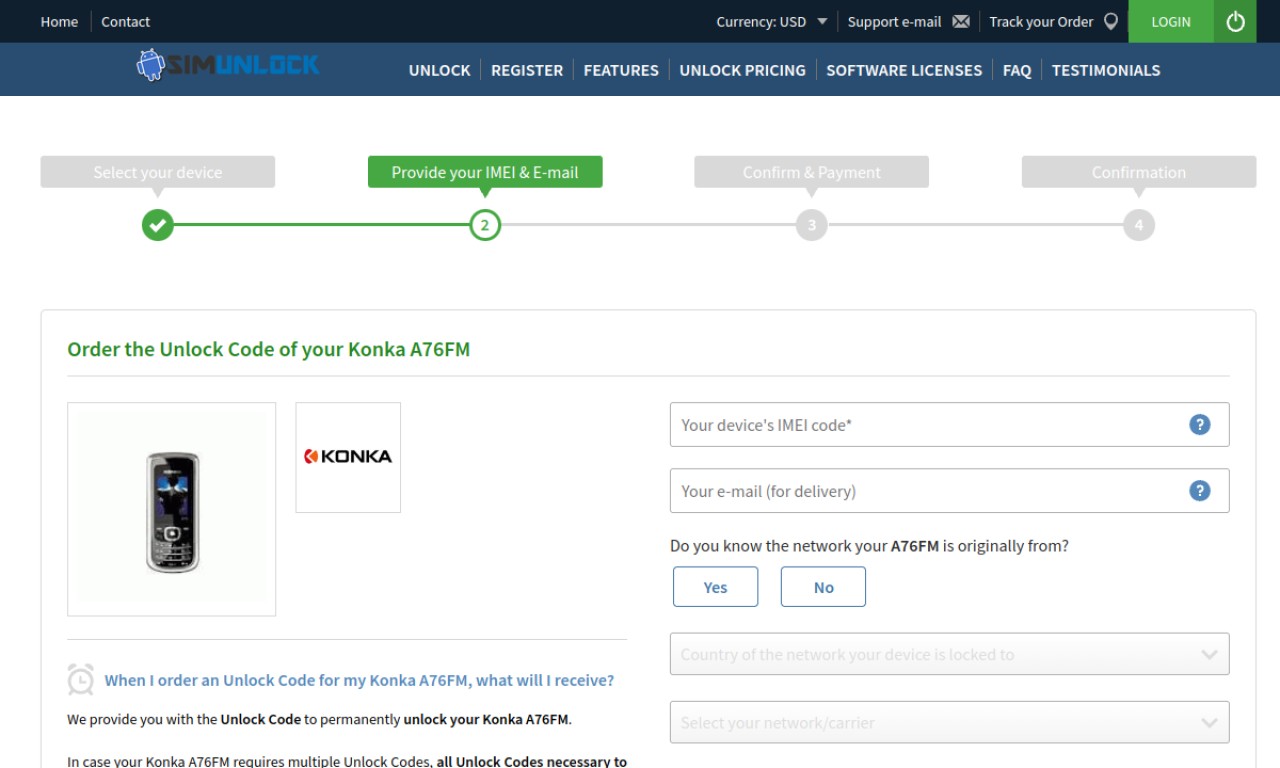Open the Select your network/carrier dropdown
This screenshot has height=768, width=1280.
[949, 722]
